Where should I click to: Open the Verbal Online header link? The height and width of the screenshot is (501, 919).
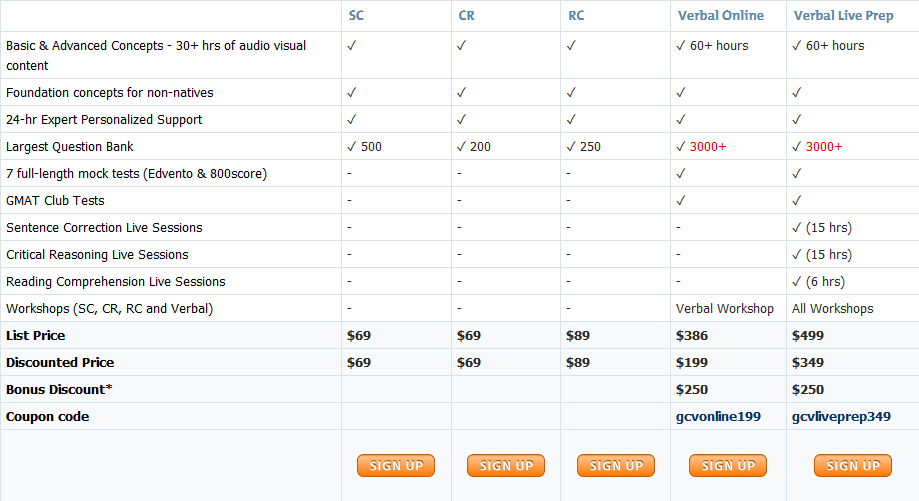click(x=720, y=15)
